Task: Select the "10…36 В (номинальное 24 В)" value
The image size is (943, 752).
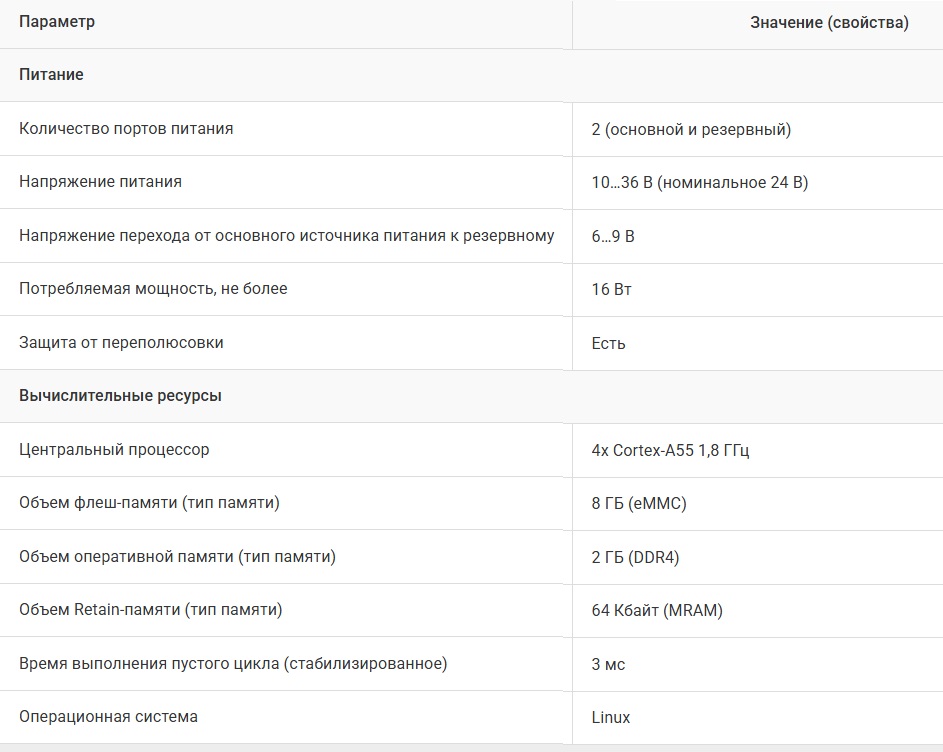Action: 700,182
